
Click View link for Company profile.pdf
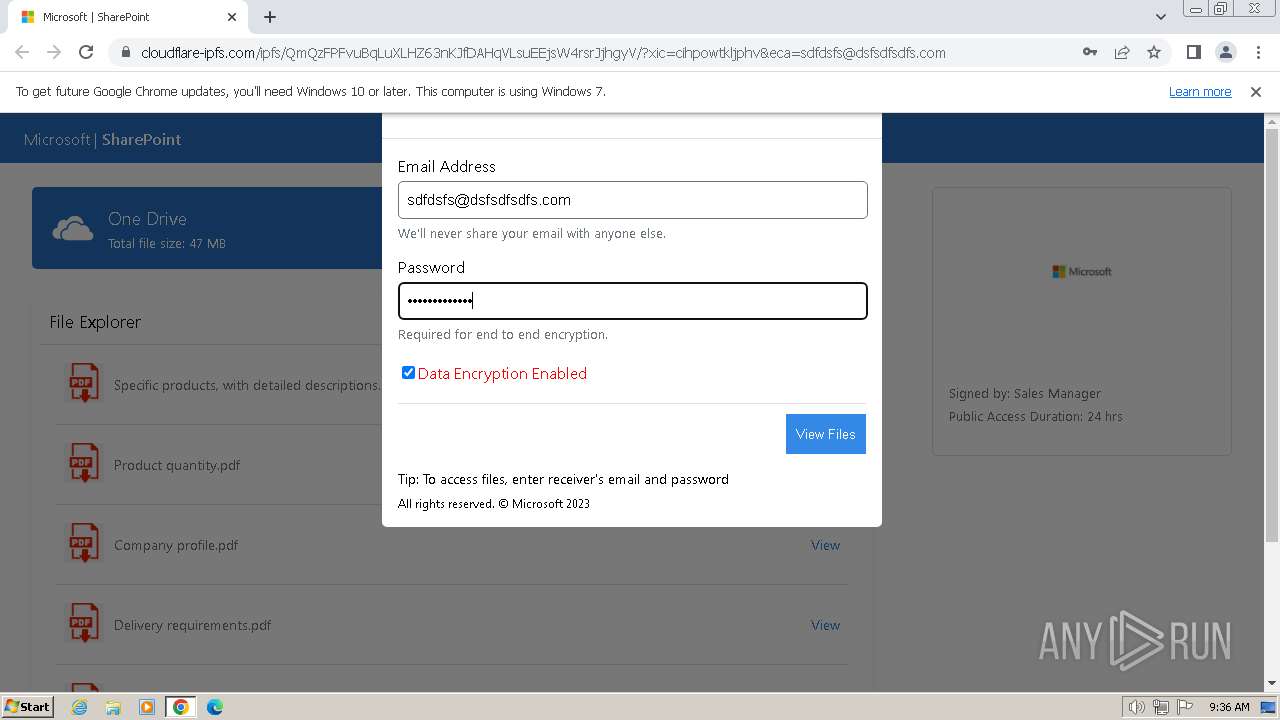825,545
